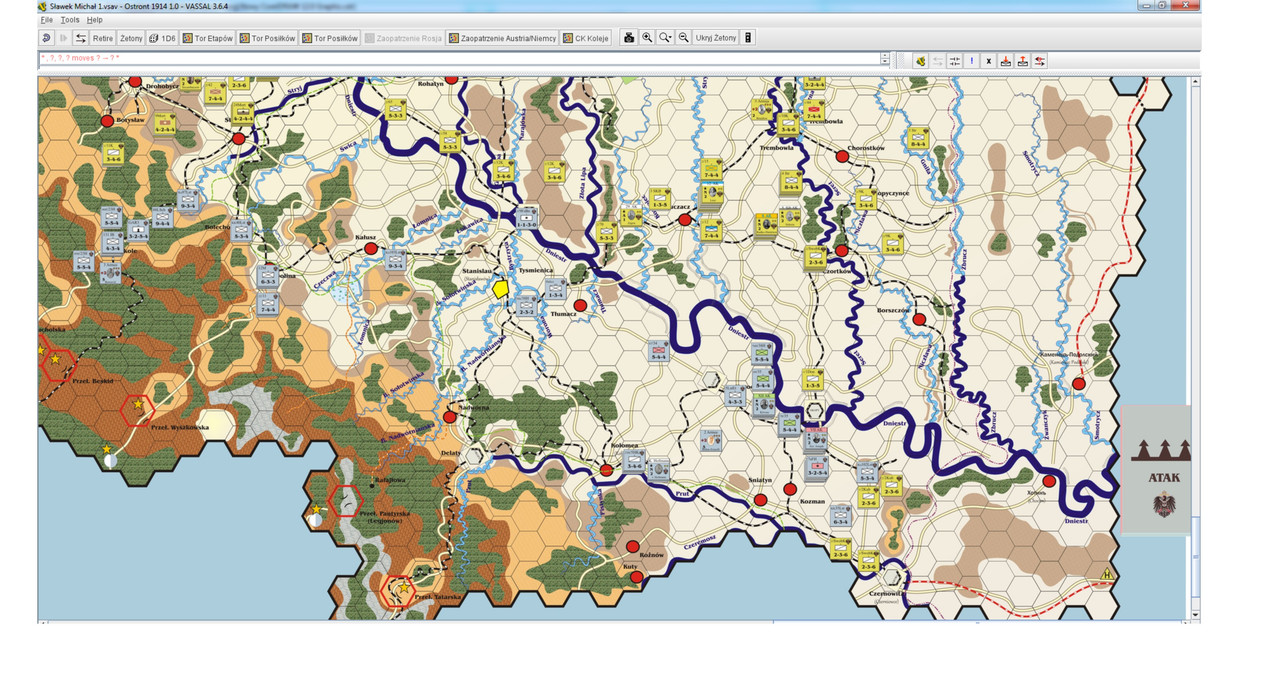Click the zoom in magnifier icon
This screenshot has height=693, width=1280.
pos(647,38)
